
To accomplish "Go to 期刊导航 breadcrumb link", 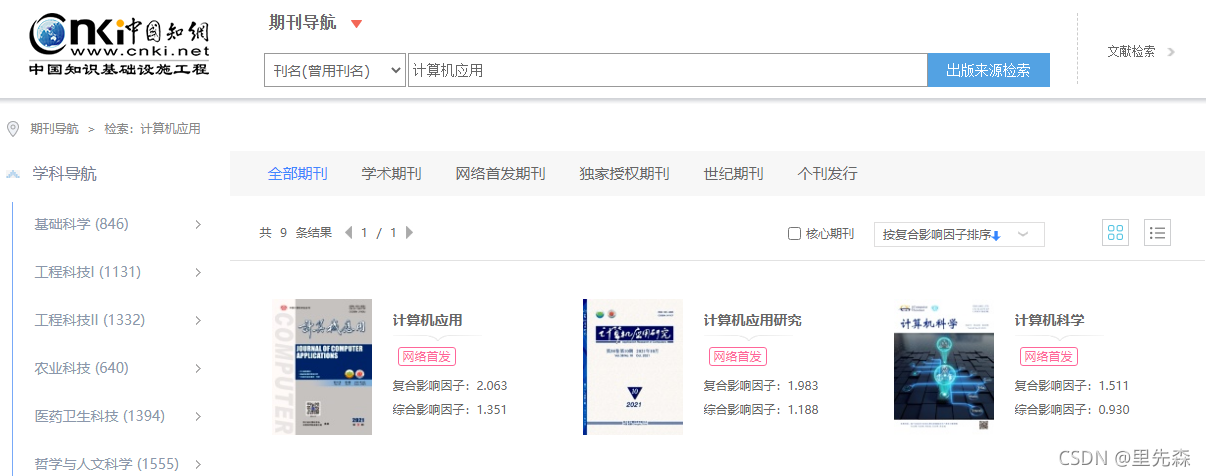I will tap(54, 129).
